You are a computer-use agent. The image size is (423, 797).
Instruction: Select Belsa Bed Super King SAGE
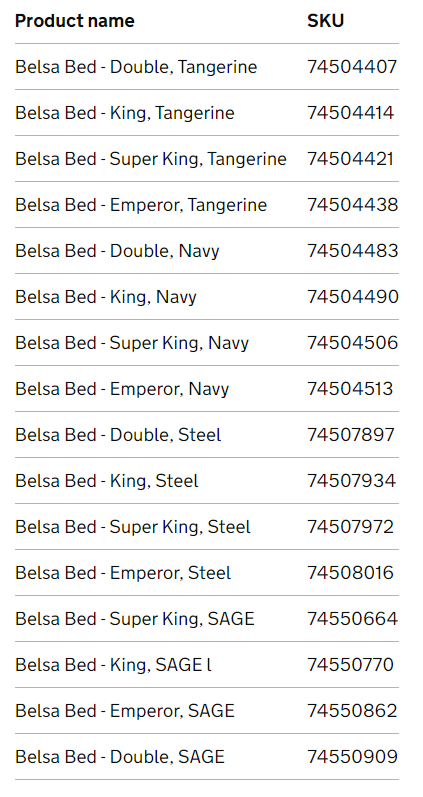click(x=135, y=619)
